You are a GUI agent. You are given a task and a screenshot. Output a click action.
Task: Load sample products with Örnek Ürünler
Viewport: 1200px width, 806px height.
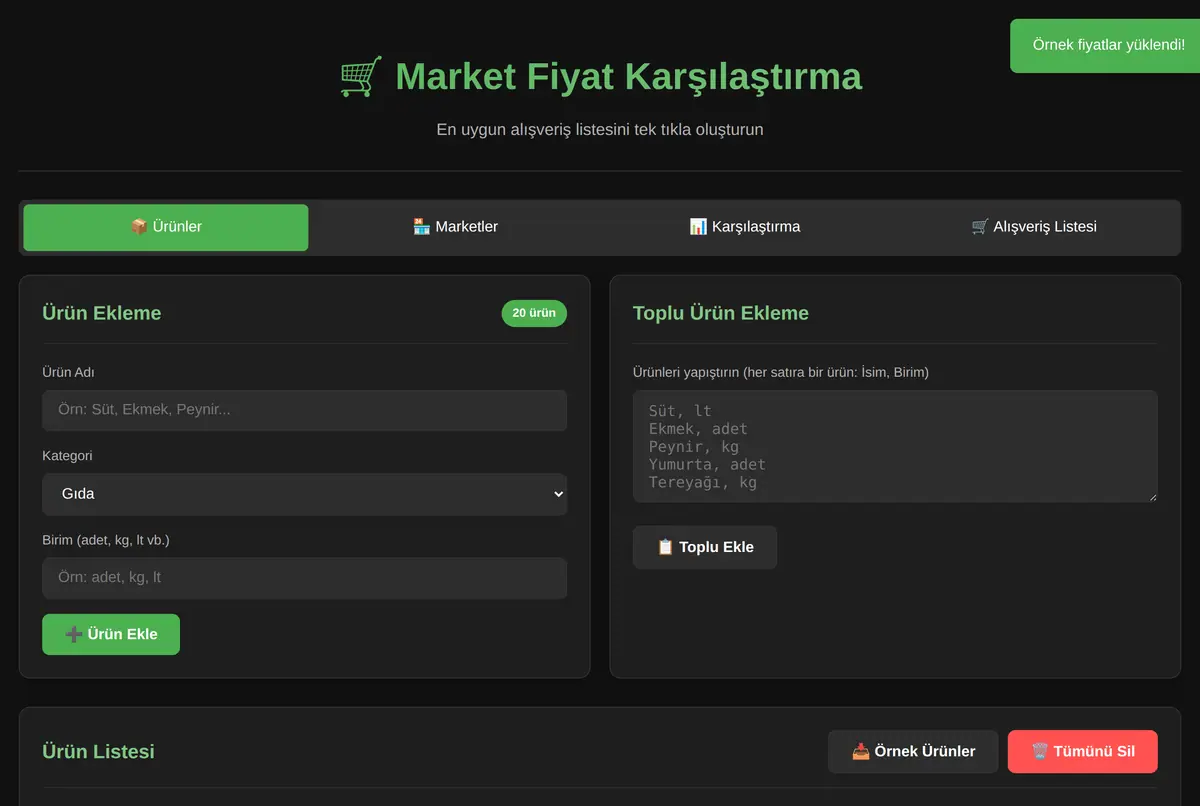pyautogui.click(x=913, y=751)
